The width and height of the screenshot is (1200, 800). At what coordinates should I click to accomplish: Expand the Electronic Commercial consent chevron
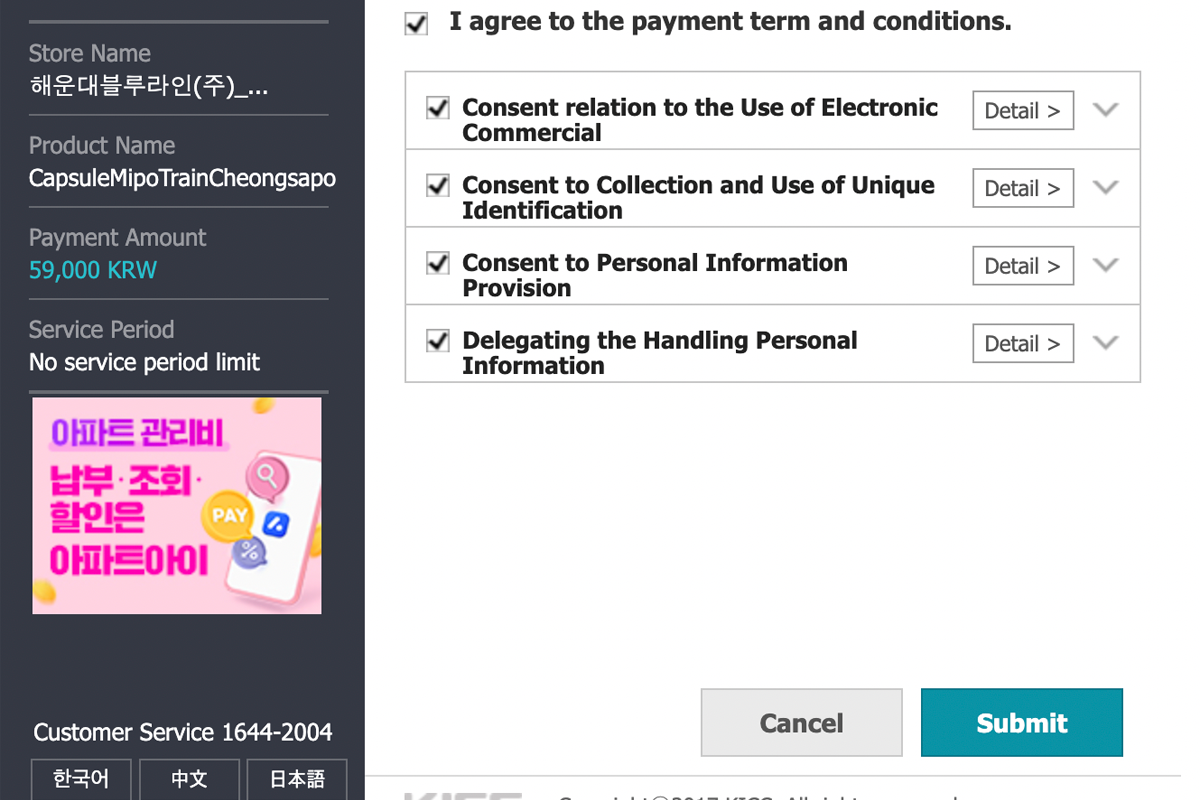click(1105, 110)
